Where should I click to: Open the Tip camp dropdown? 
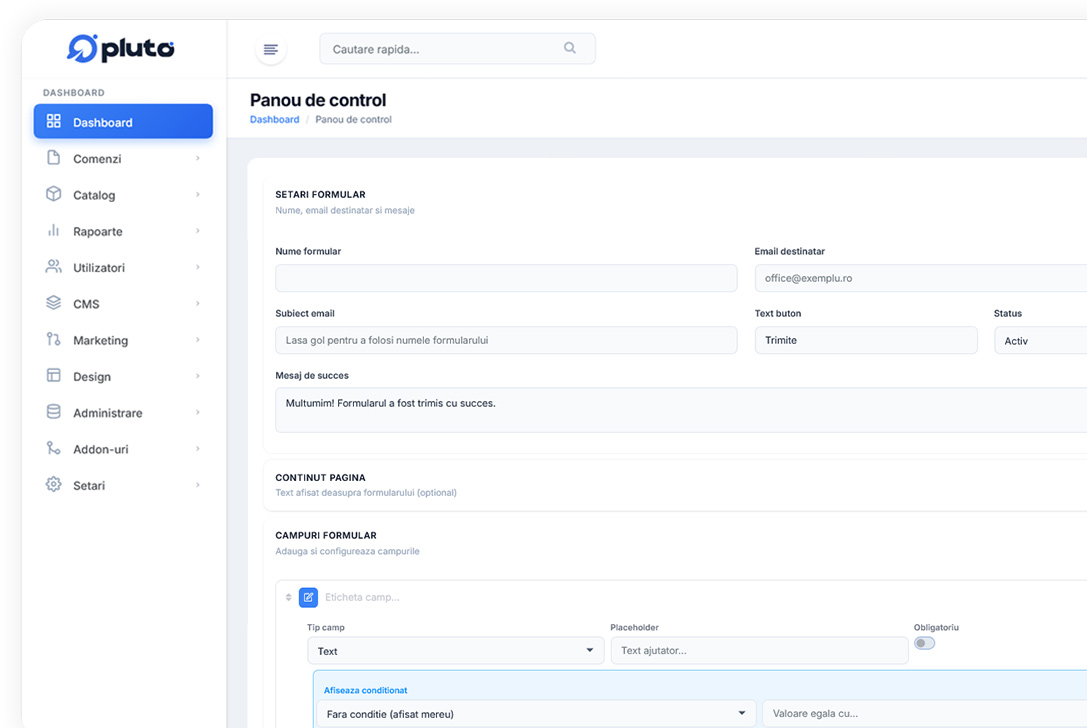pos(455,651)
